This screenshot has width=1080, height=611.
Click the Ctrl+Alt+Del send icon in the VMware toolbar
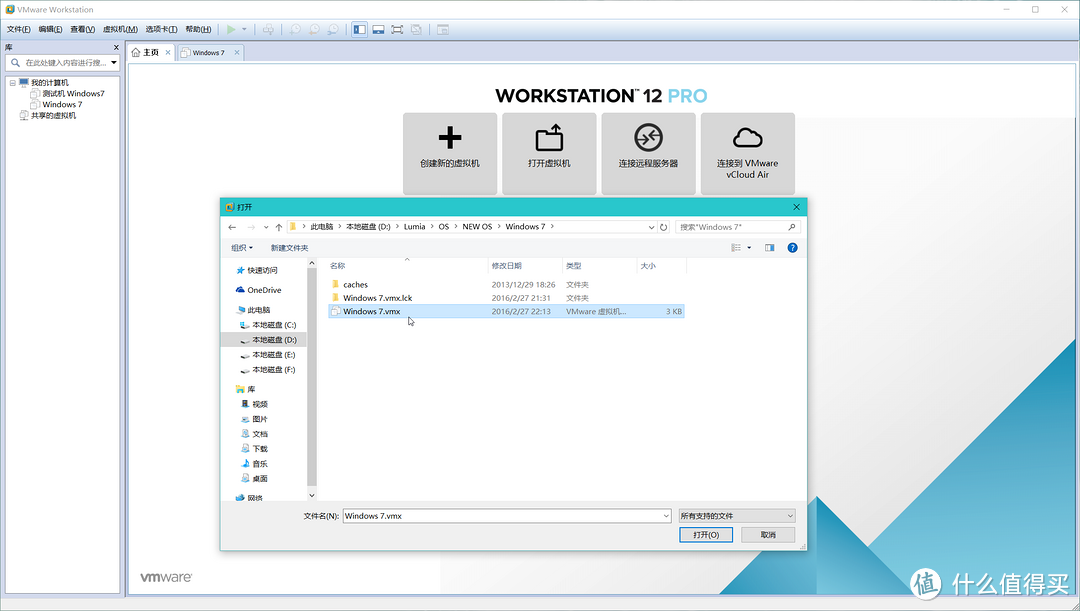point(269,30)
